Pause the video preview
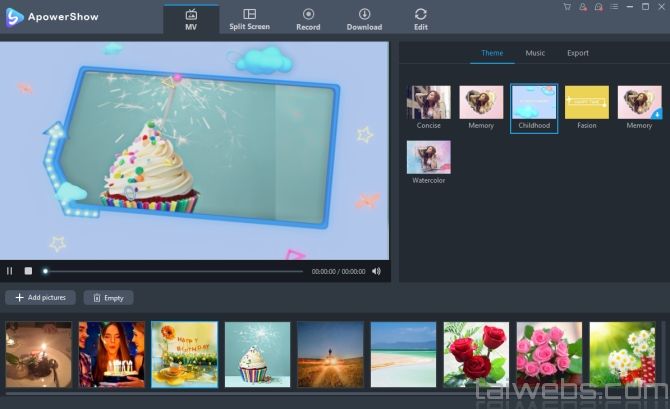Viewport: 670px width, 409px height. click(10, 271)
